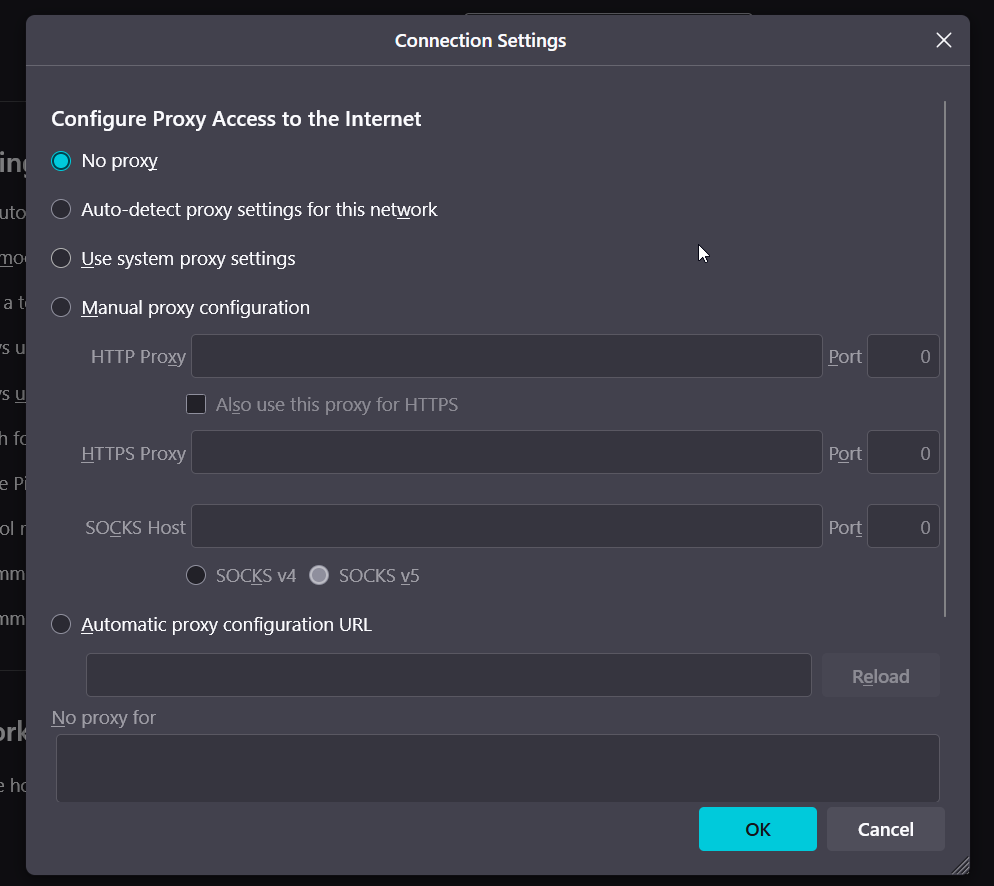Close the Connection Settings dialog with X

[x=943, y=41]
